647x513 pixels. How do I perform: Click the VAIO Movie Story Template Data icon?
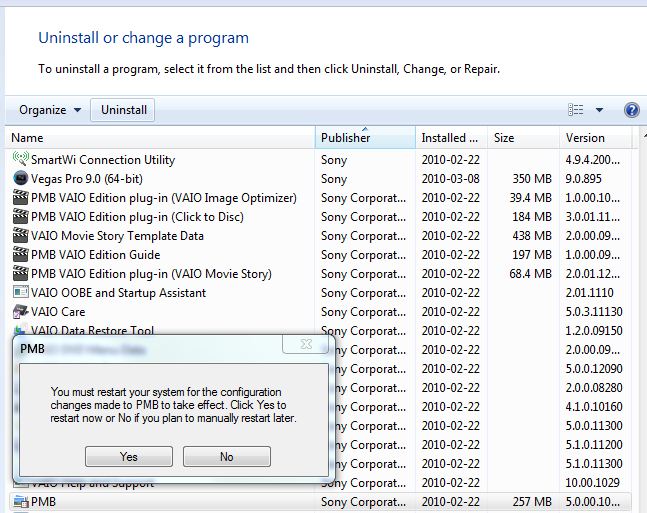20,235
